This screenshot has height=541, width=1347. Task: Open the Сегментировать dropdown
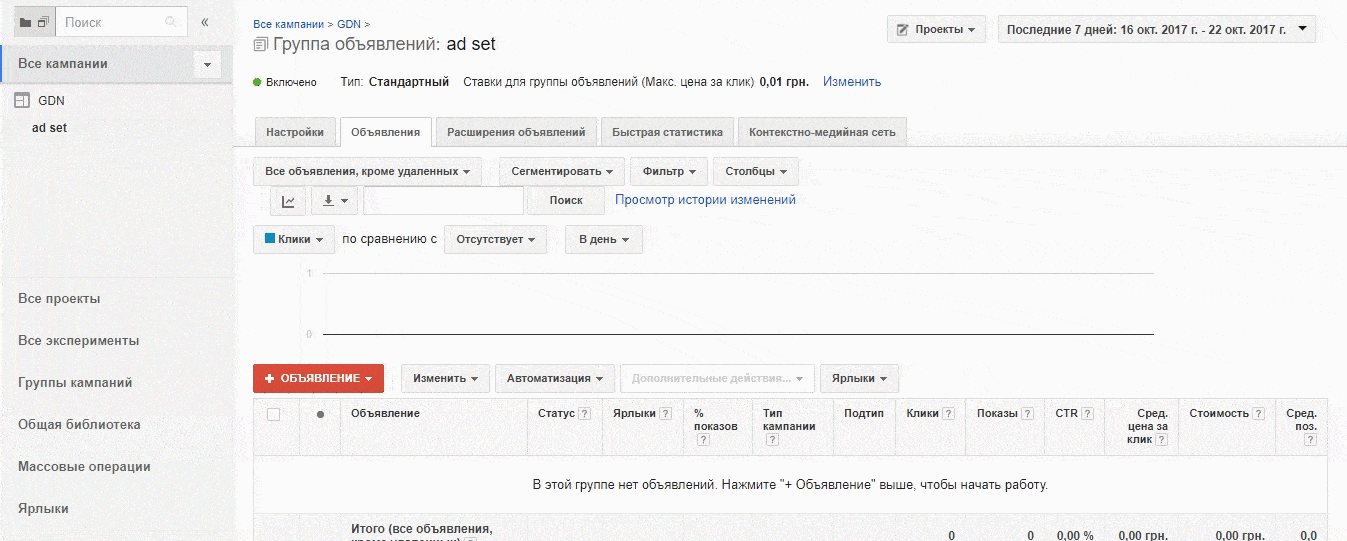coord(562,172)
